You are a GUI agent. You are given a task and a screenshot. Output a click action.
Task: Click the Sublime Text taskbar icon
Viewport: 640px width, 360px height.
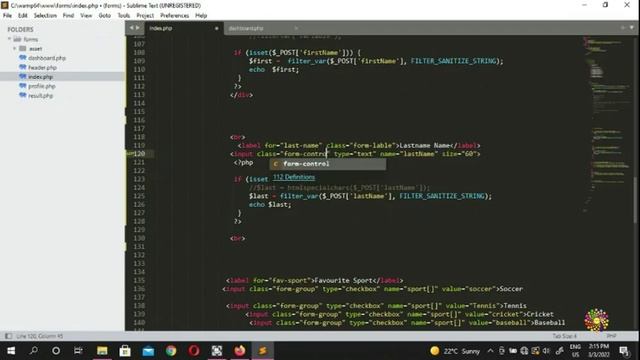pyautogui.click(x=262, y=351)
